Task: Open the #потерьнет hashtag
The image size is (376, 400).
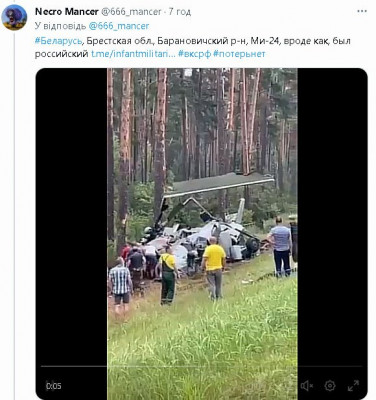Action: 239,54
